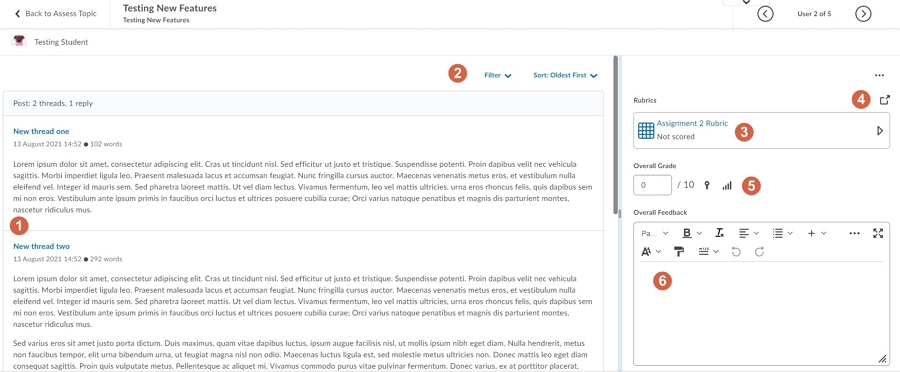Click the Testing New Features heading
This screenshot has height=372, width=900.
(170, 9)
